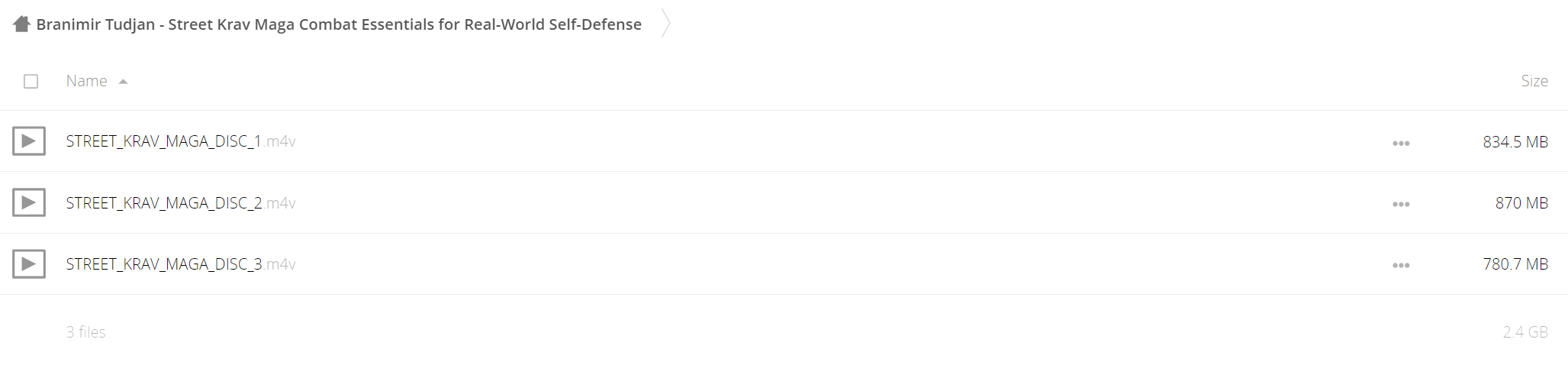
Task: Select the 780.7 MB size cell
Action: (x=1515, y=264)
